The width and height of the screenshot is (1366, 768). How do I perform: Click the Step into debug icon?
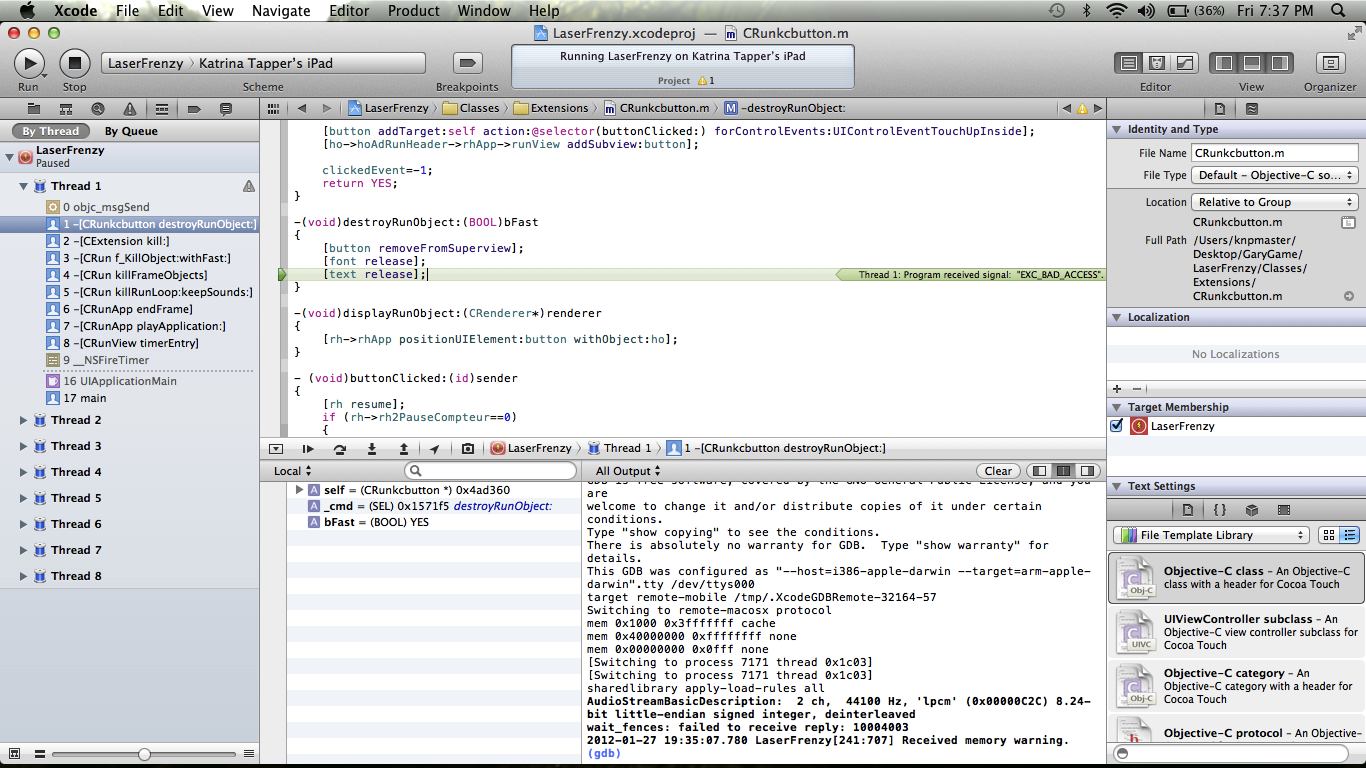pos(372,449)
